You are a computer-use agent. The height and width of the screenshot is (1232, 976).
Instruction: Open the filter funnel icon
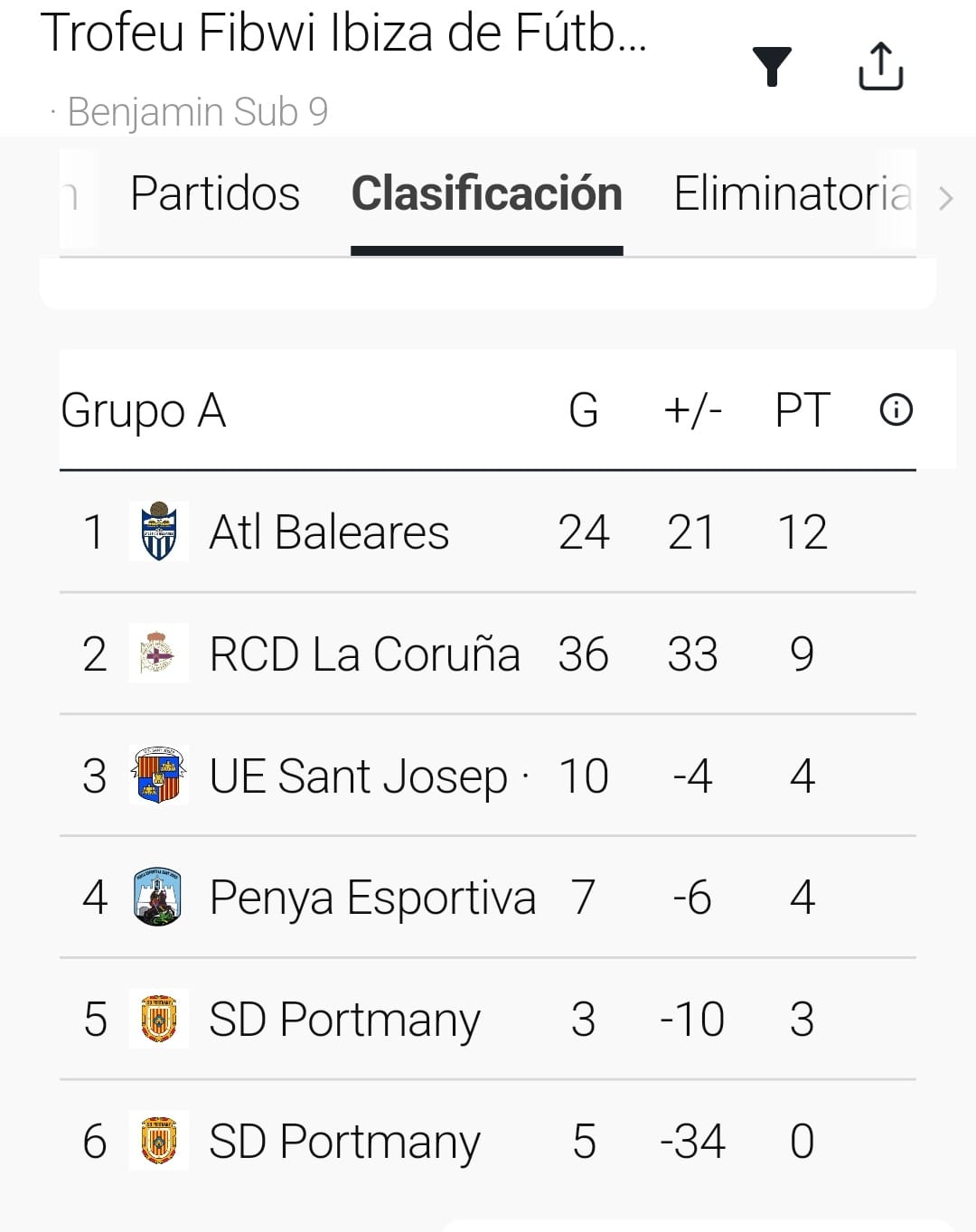click(772, 67)
